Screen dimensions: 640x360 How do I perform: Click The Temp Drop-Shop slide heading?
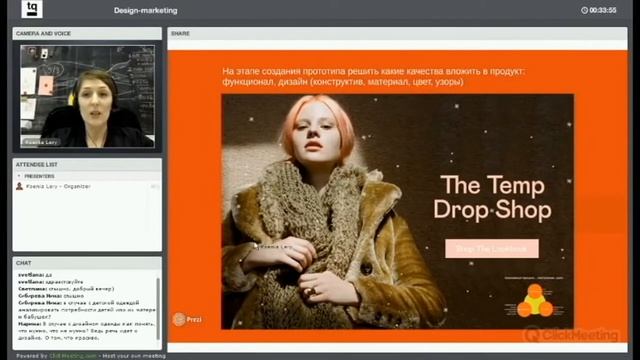coord(493,198)
